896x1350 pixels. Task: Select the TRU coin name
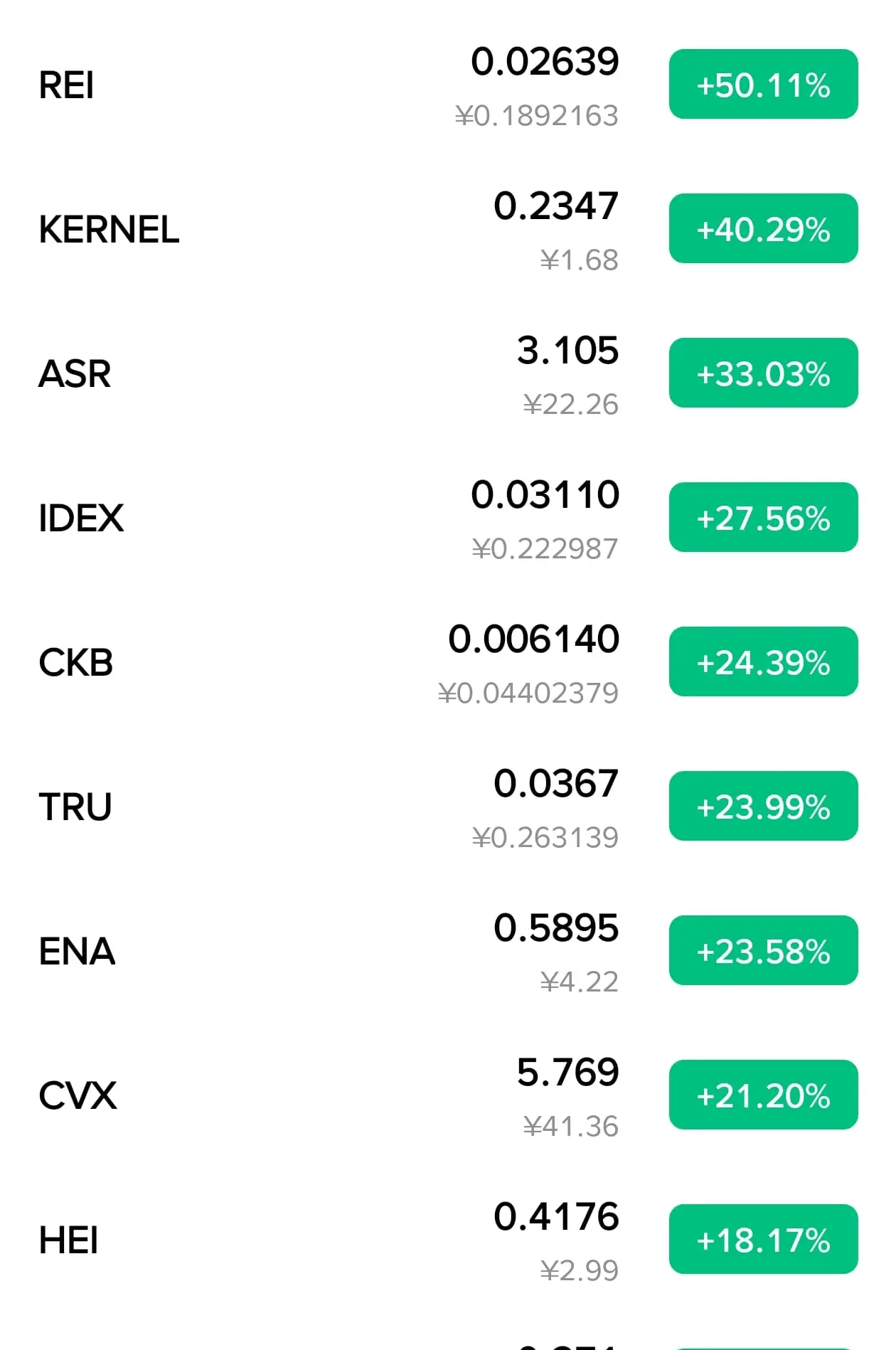pos(75,807)
